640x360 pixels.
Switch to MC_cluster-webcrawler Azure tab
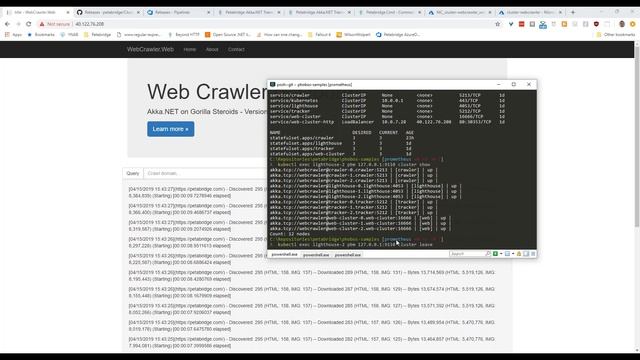point(460,12)
